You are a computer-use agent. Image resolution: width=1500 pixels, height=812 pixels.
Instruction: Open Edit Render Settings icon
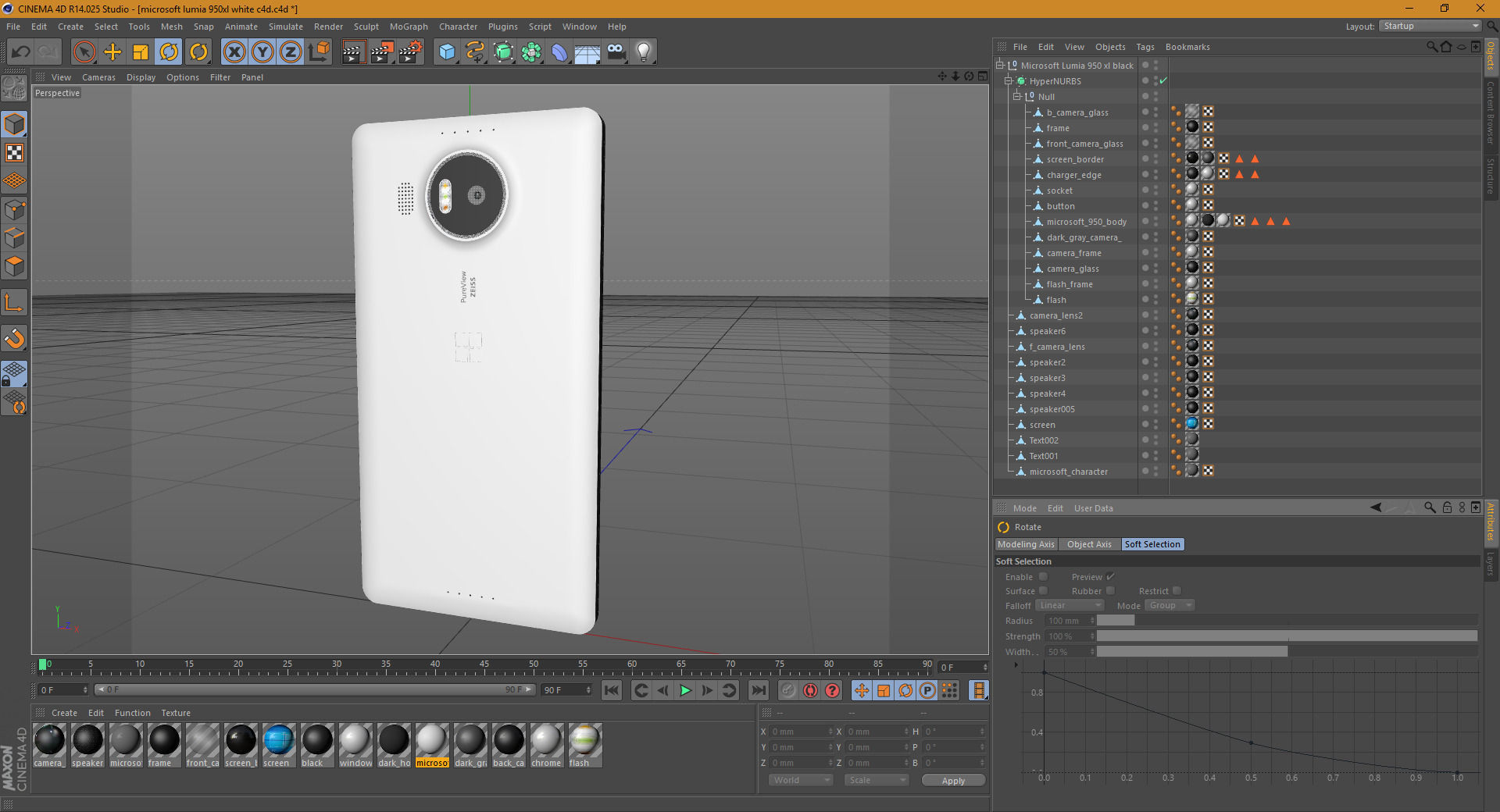click(x=410, y=52)
